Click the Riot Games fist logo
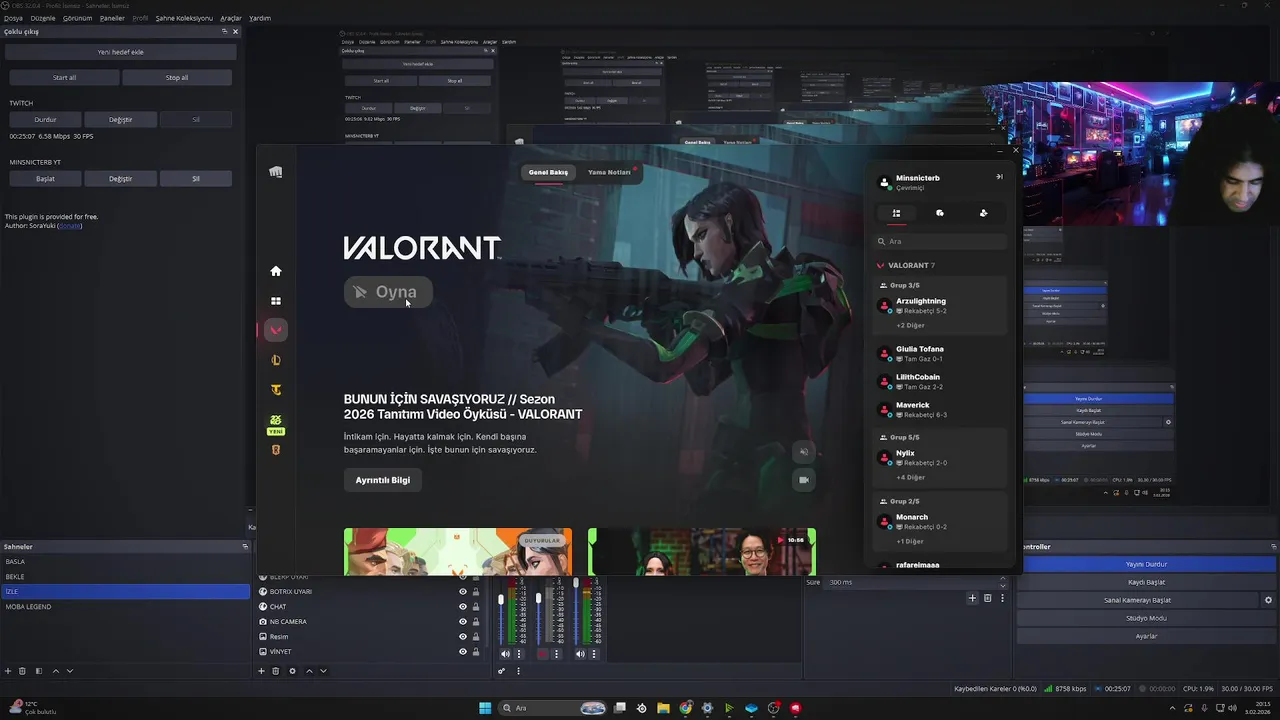 pos(276,172)
